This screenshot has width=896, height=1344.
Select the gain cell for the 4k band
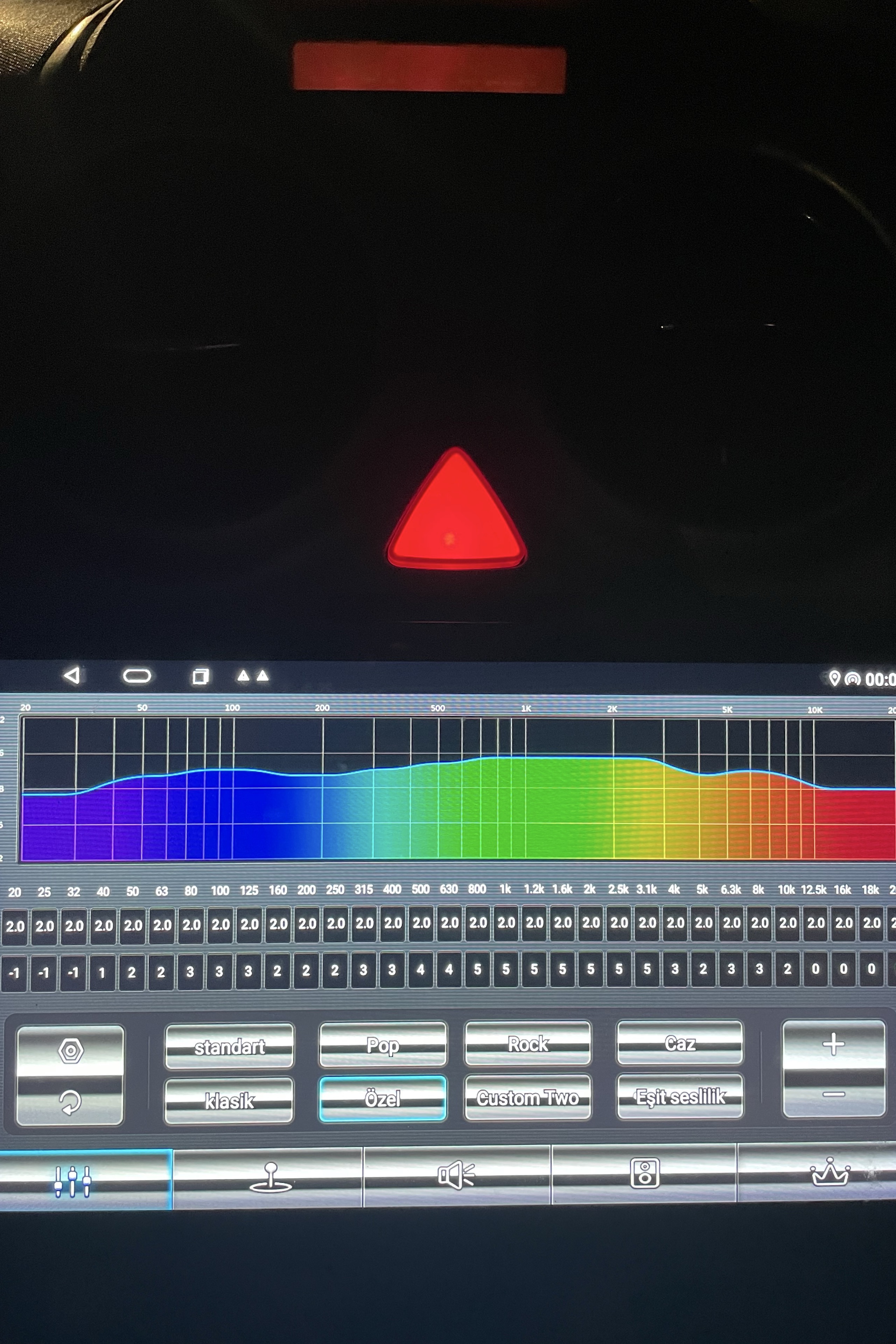coord(675,968)
